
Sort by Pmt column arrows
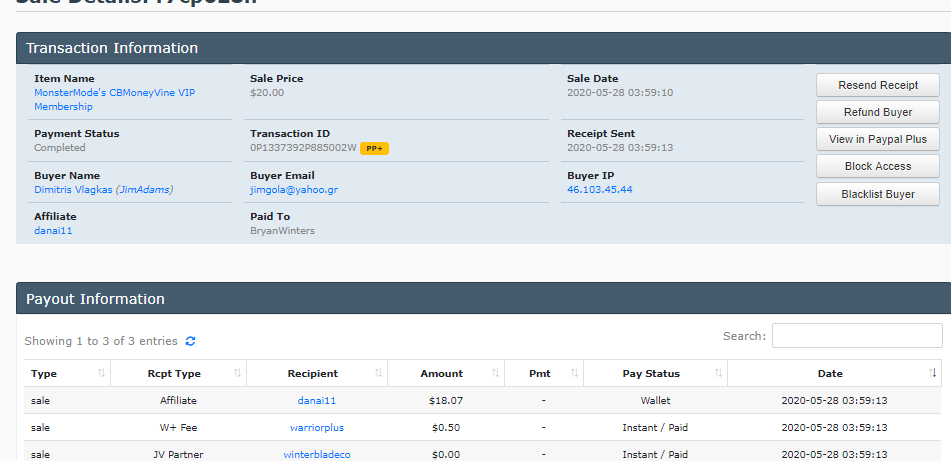coord(574,373)
